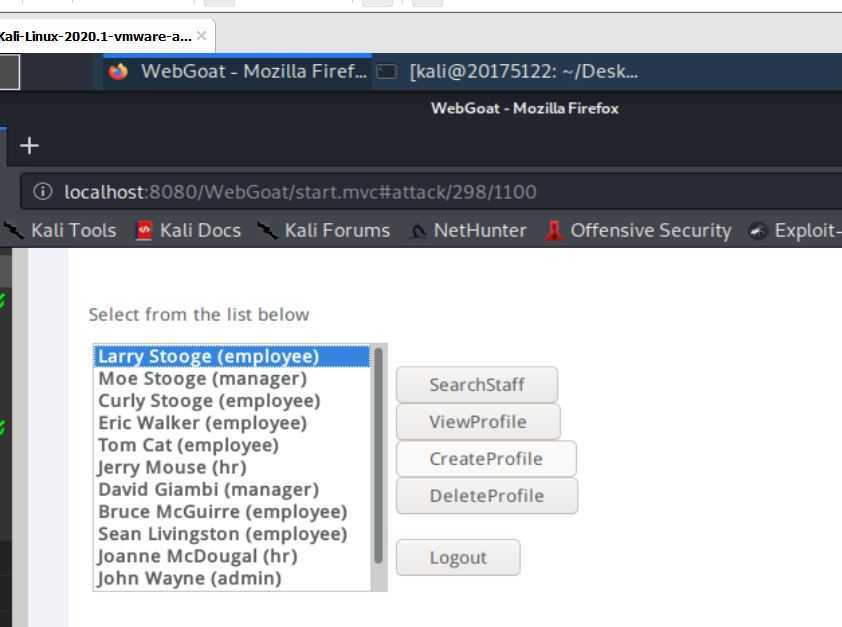The image size is (842, 627).
Task: Click the SearchStaff button
Action: pyautogui.click(x=477, y=384)
